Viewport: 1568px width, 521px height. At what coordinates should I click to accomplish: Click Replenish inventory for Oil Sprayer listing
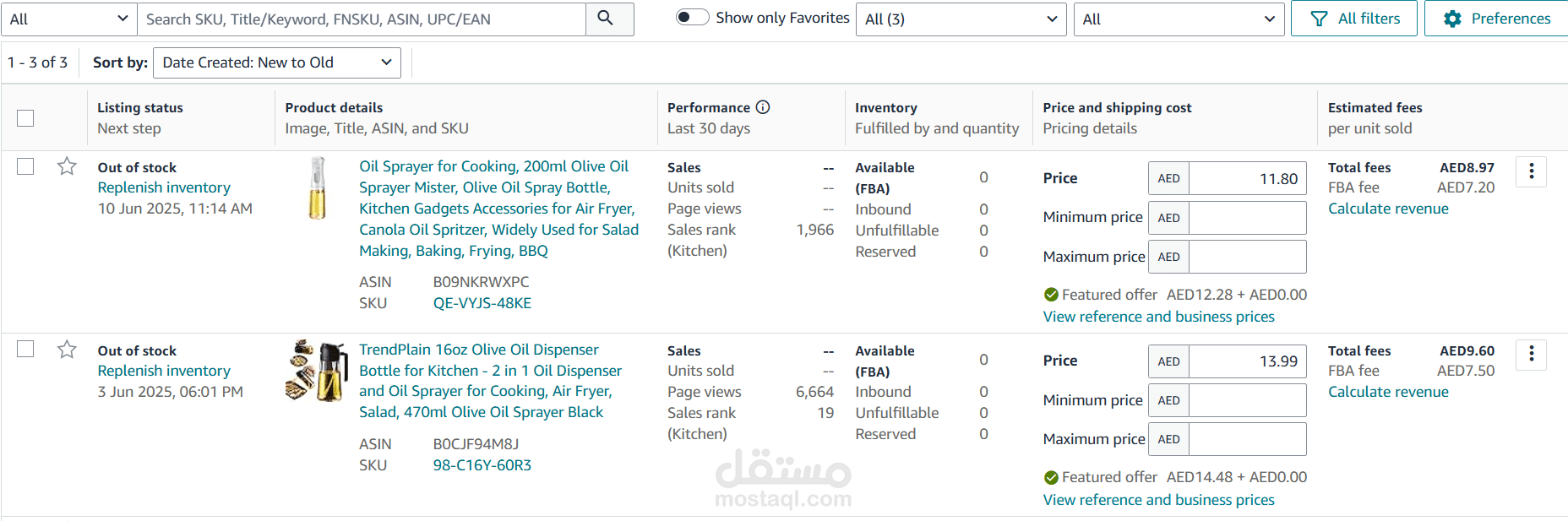pos(164,187)
